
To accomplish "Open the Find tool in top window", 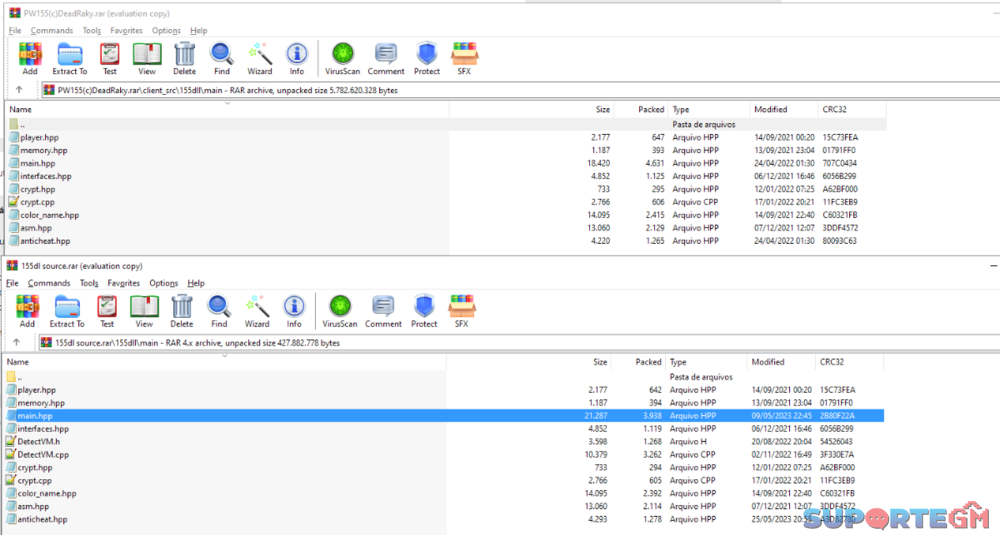I will tap(221, 58).
